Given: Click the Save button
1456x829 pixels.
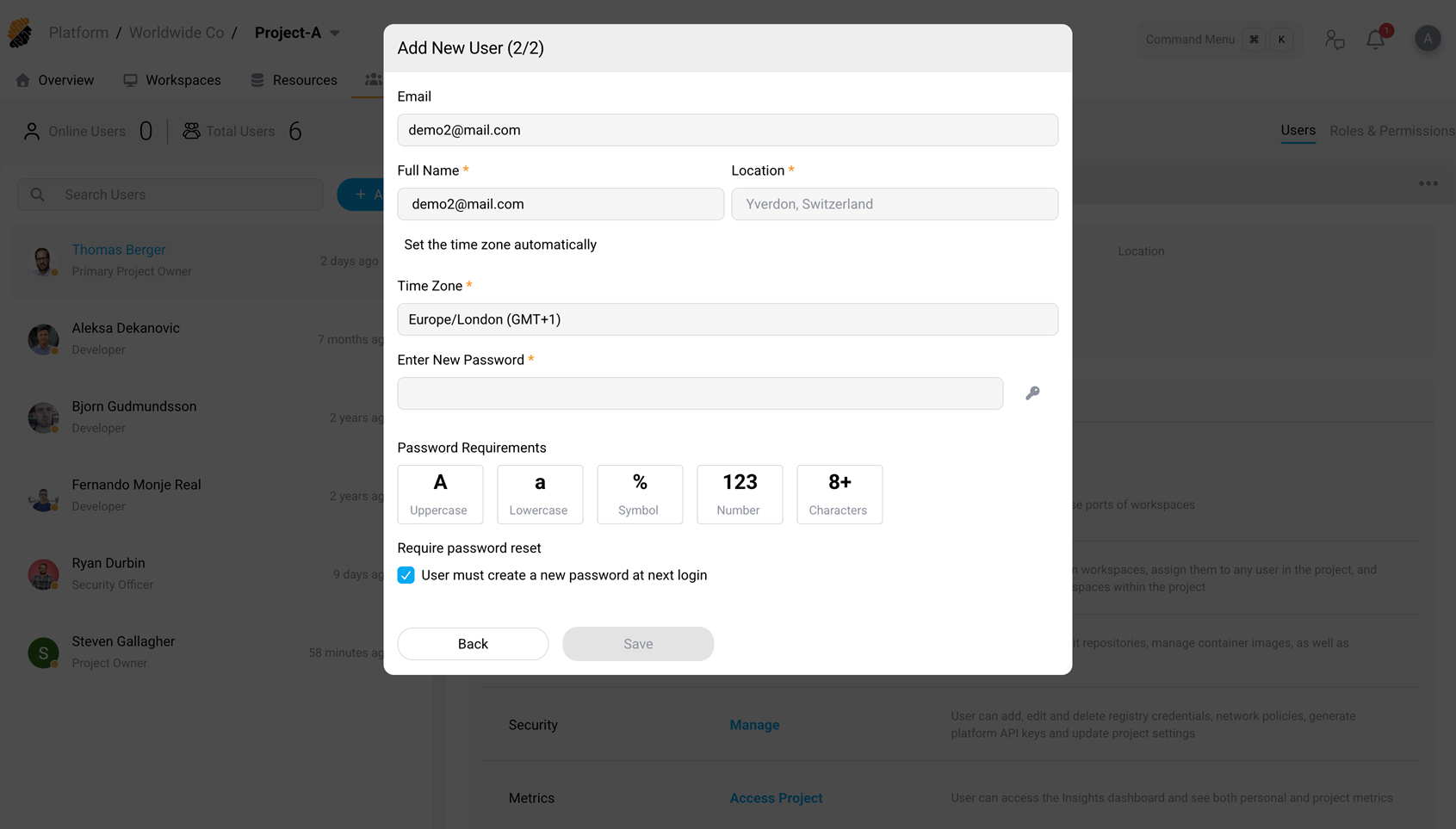Looking at the screenshot, I should pyautogui.click(x=638, y=644).
